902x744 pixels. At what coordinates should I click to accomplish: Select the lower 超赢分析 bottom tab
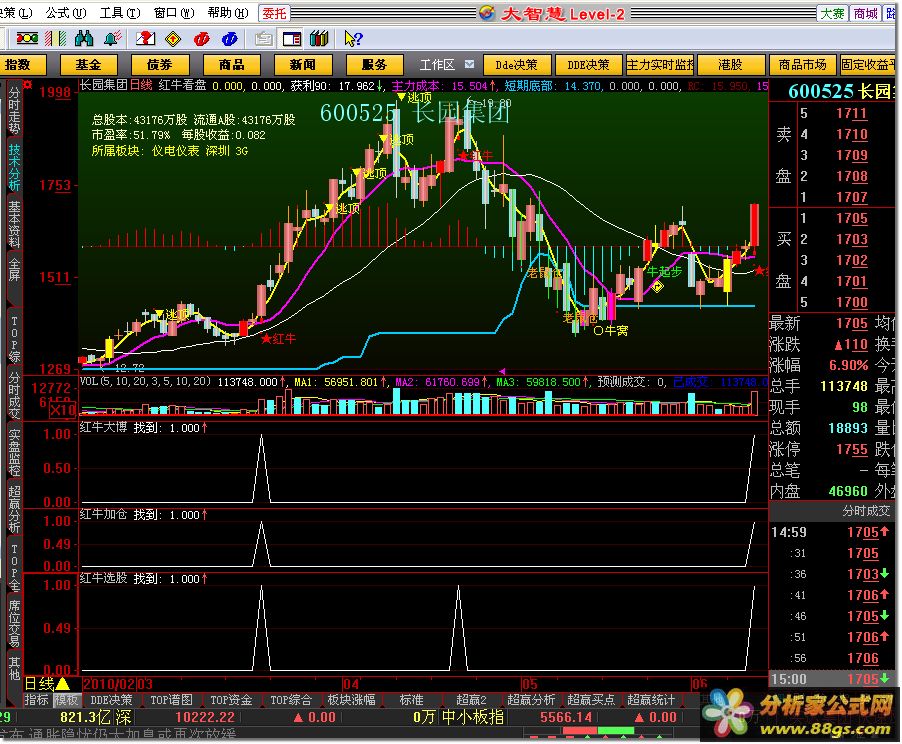[x=531, y=700]
